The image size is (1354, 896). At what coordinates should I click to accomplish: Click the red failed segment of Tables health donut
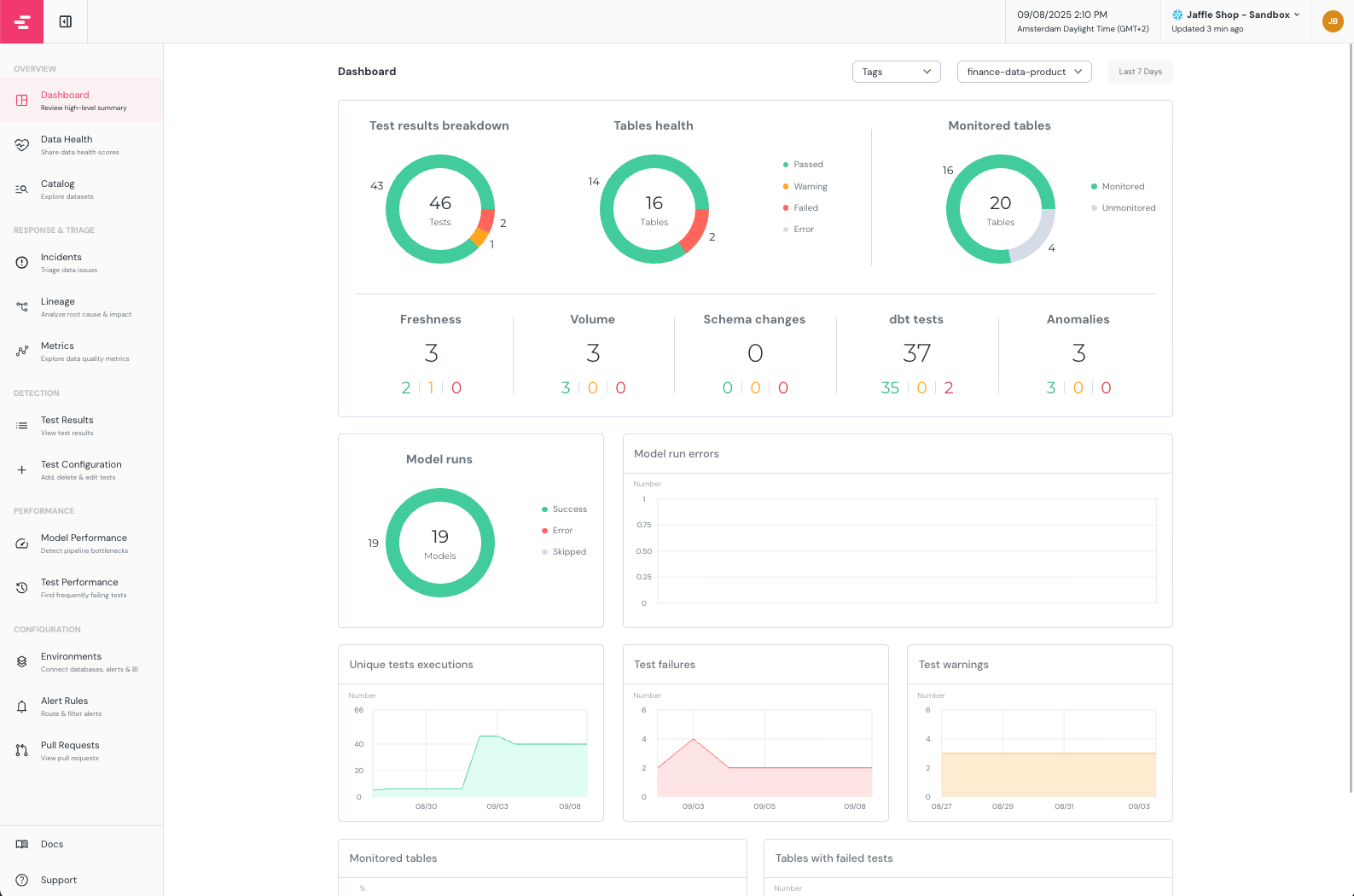tap(697, 231)
